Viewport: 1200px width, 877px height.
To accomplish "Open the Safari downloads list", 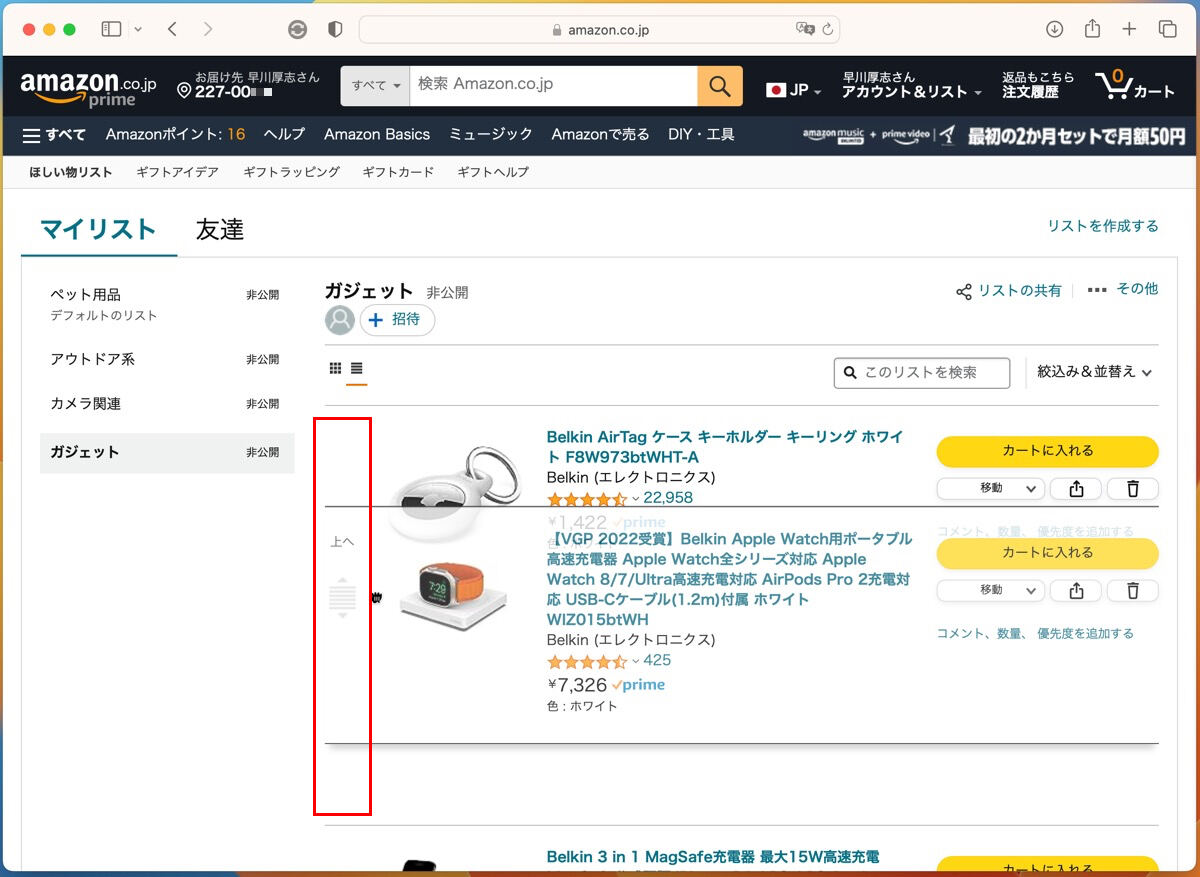I will click(1054, 29).
